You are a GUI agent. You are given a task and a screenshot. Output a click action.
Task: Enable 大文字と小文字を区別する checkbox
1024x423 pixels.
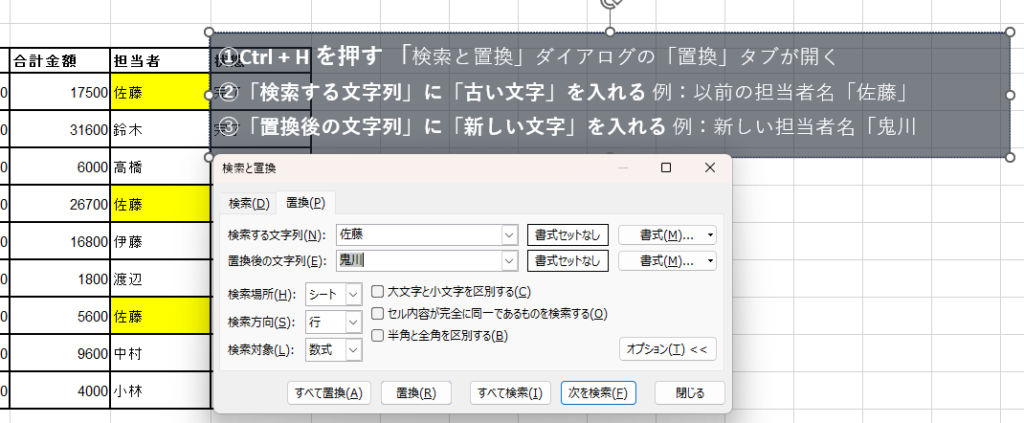[378, 292]
